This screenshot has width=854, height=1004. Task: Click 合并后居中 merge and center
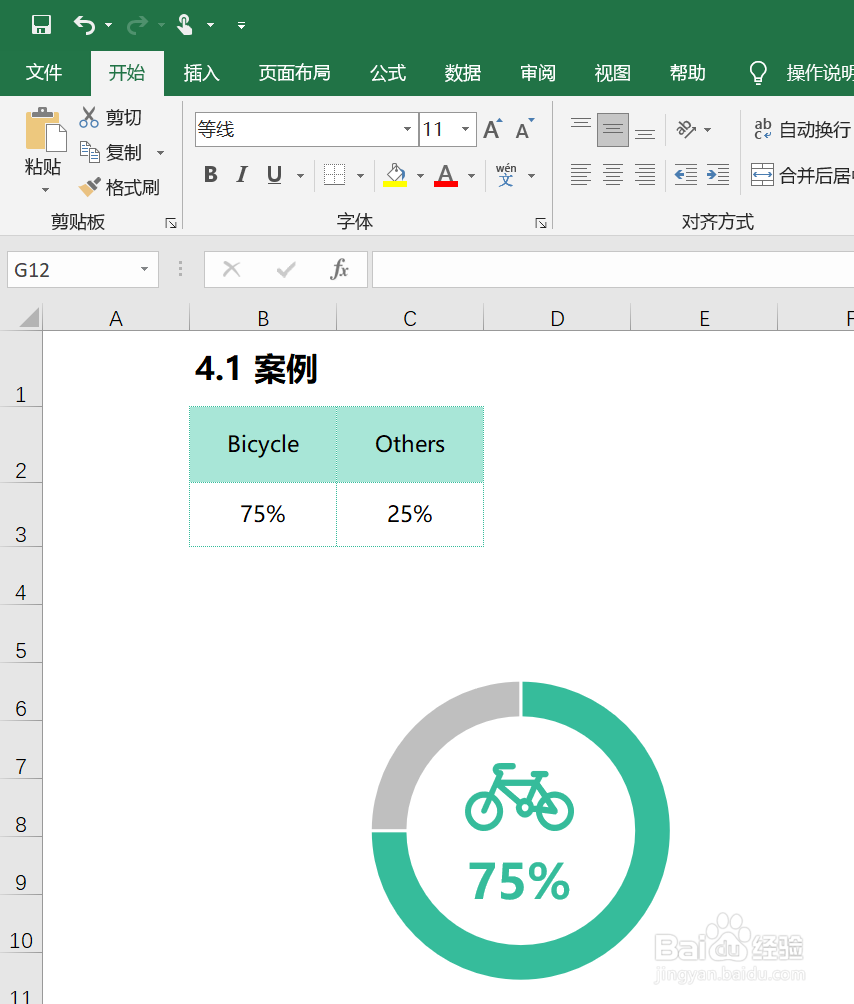pos(802,175)
